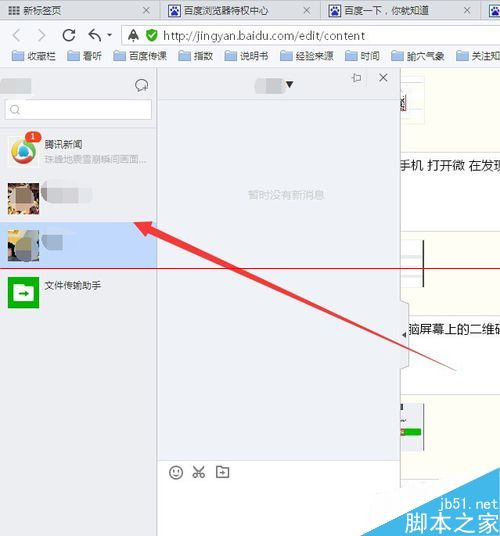Screen dimensions: 500x536
Task: Click the thumbnail image with the green bar
Action: pos(412,427)
